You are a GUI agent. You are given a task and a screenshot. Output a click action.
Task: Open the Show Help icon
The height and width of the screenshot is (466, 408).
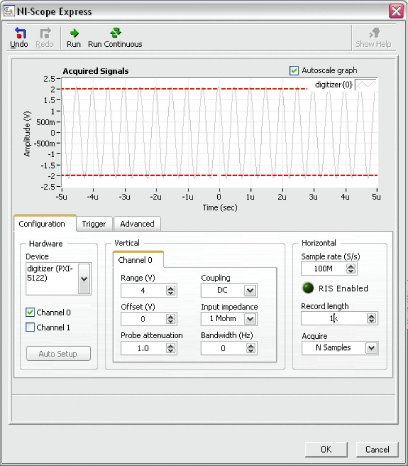374,33
